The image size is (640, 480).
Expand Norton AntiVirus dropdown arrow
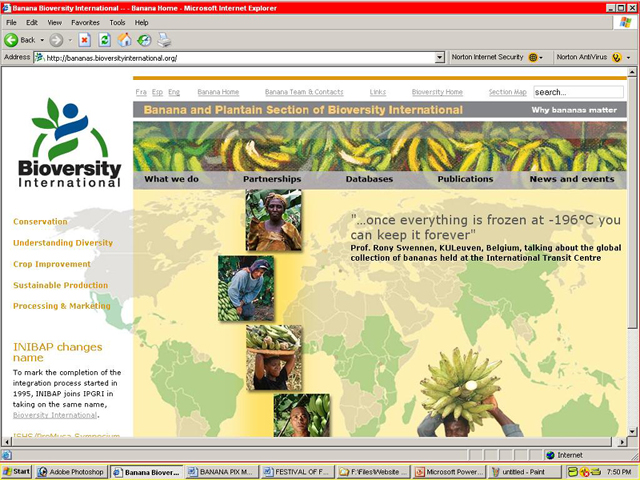(628, 58)
